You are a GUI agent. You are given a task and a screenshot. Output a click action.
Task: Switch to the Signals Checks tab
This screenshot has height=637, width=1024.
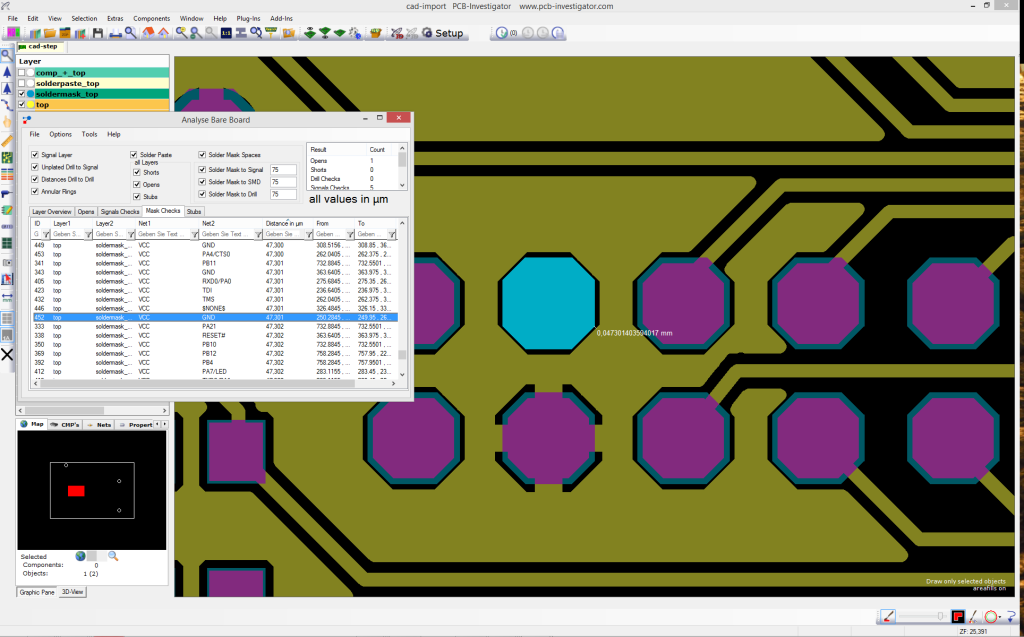click(x=120, y=212)
